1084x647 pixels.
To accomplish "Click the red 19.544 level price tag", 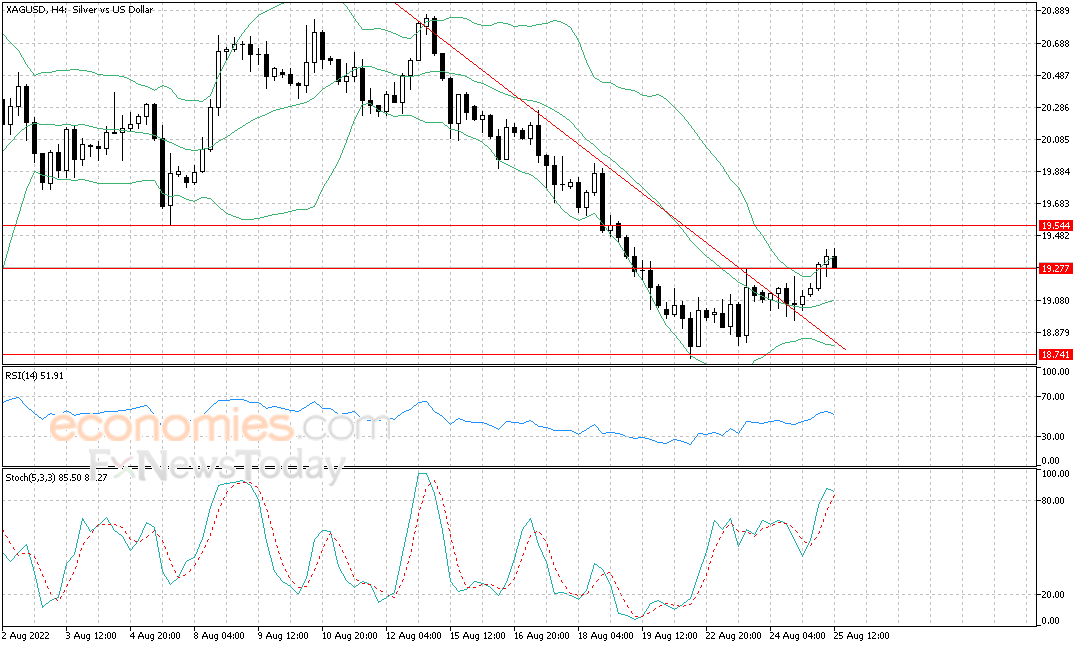I will pyautogui.click(x=1056, y=226).
